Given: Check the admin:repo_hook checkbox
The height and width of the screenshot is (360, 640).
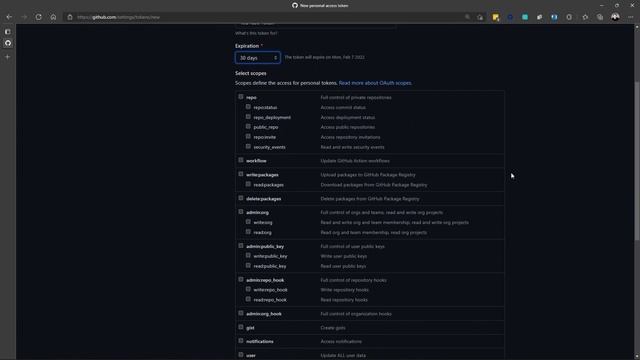Looking at the screenshot, I should click(x=241, y=279).
